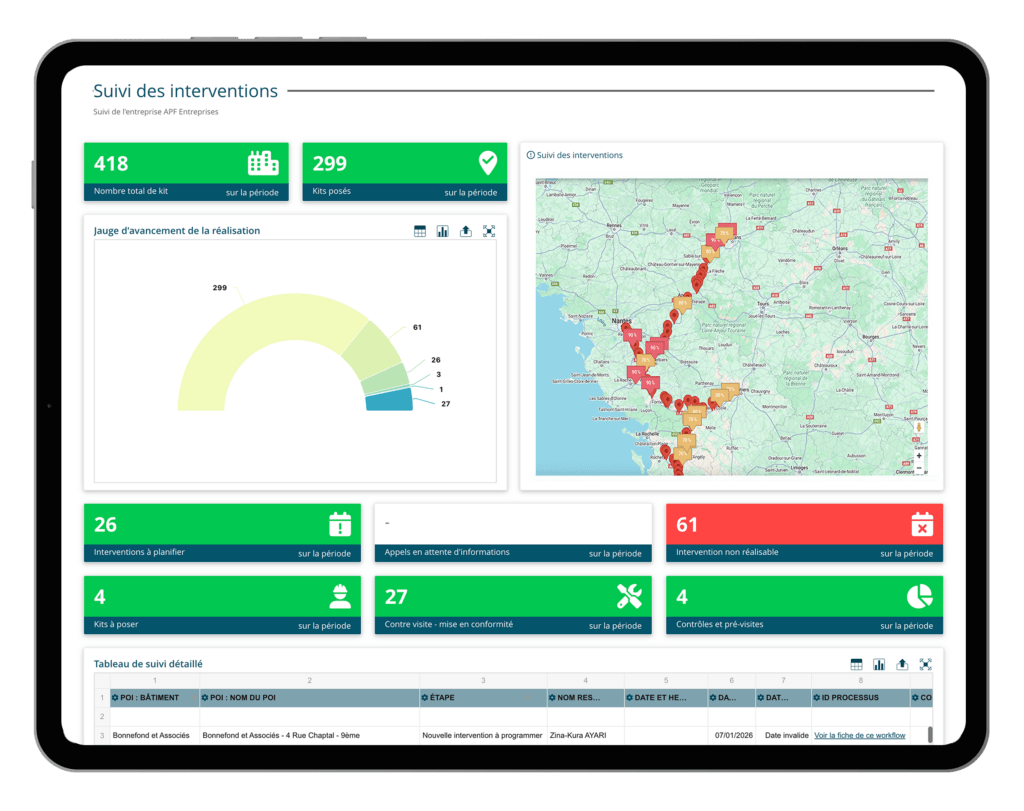Switch the gauge widget to table view

coord(420,231)
